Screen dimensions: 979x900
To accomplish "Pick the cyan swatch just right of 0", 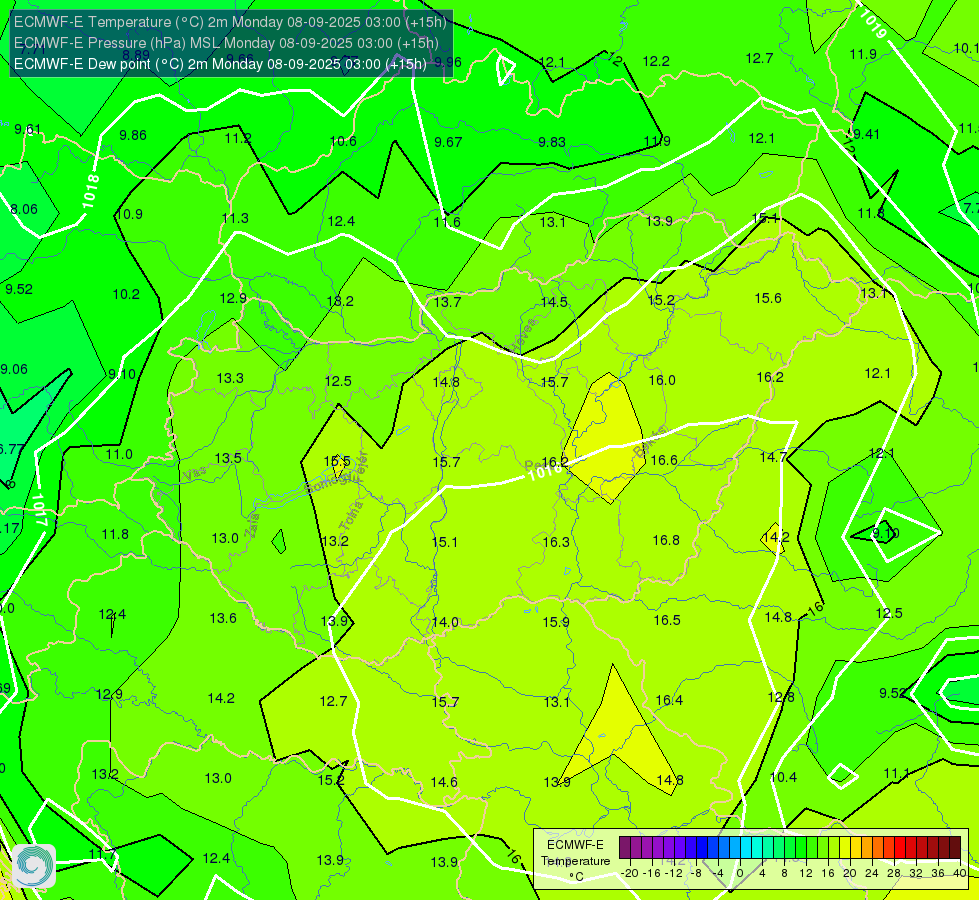I will (746, 848).
